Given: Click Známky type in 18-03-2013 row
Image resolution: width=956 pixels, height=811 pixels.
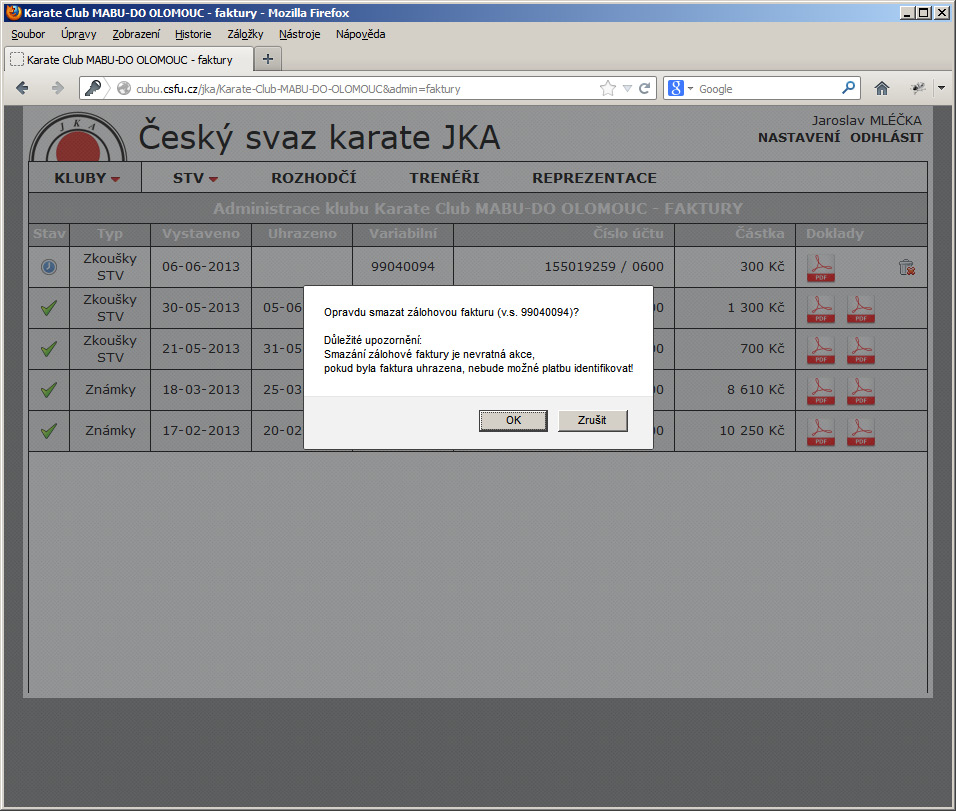Looking at the screenshot, I should coord(110,390).
